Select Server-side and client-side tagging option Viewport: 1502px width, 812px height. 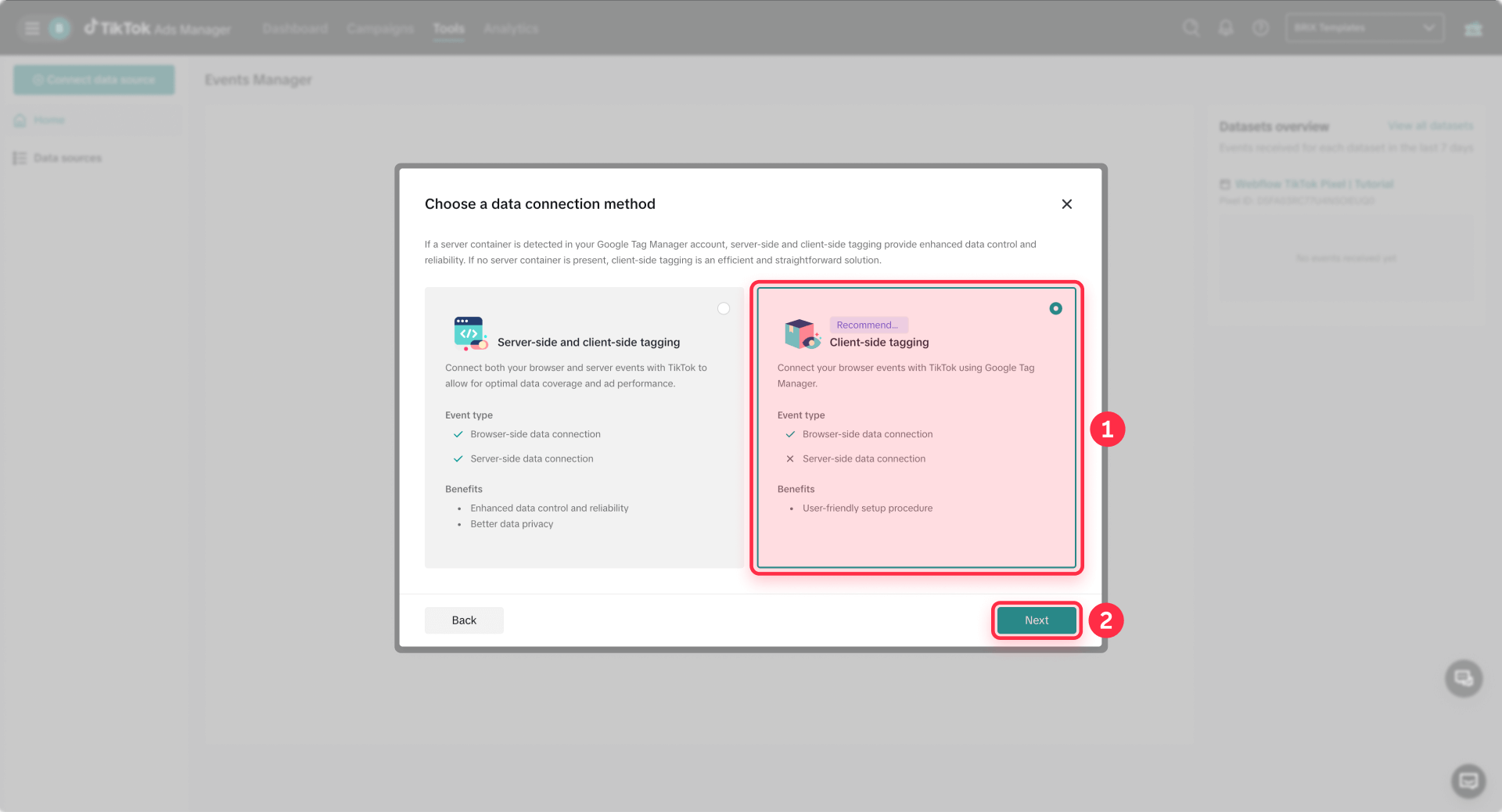(584, 427)
